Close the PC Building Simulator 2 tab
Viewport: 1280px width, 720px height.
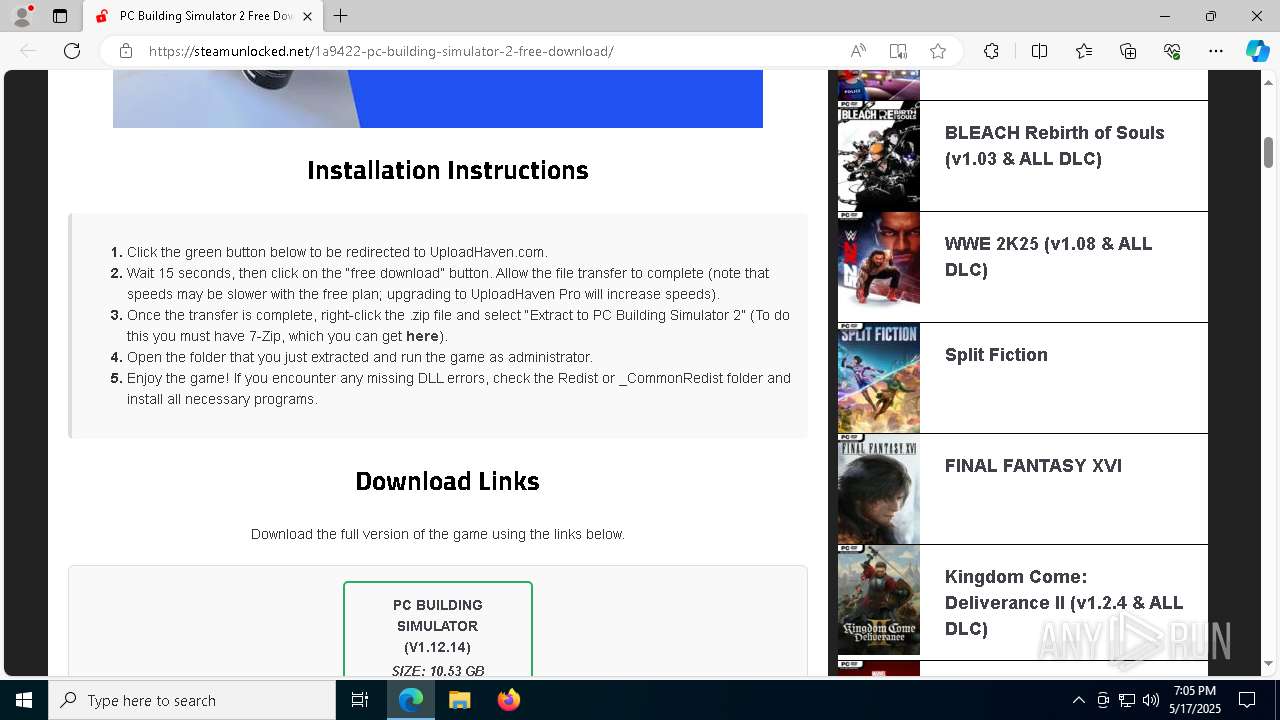pyautogui.click(x=308, y=16)
